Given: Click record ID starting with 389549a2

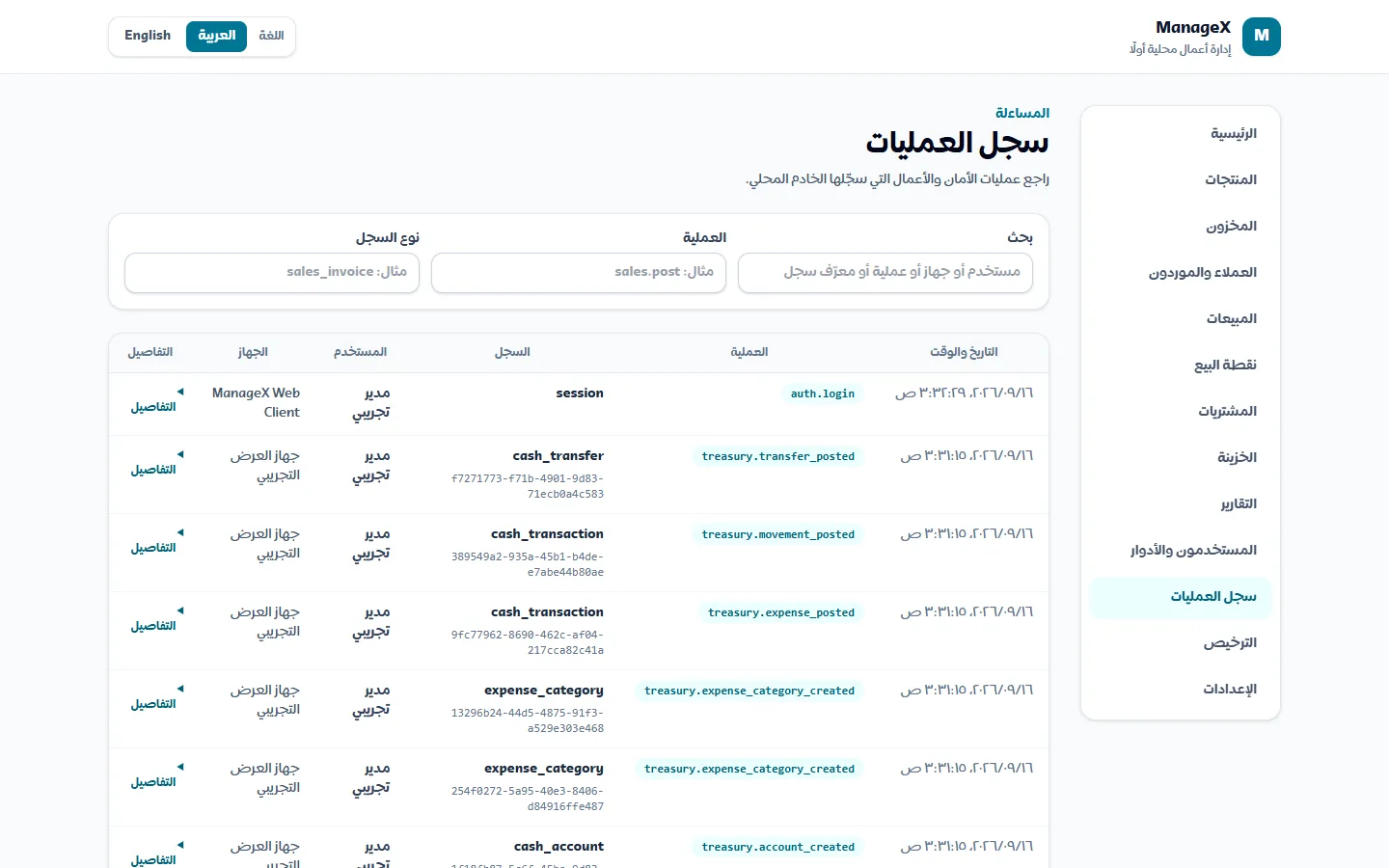Looking at the screenshot, I should [528, 564].
